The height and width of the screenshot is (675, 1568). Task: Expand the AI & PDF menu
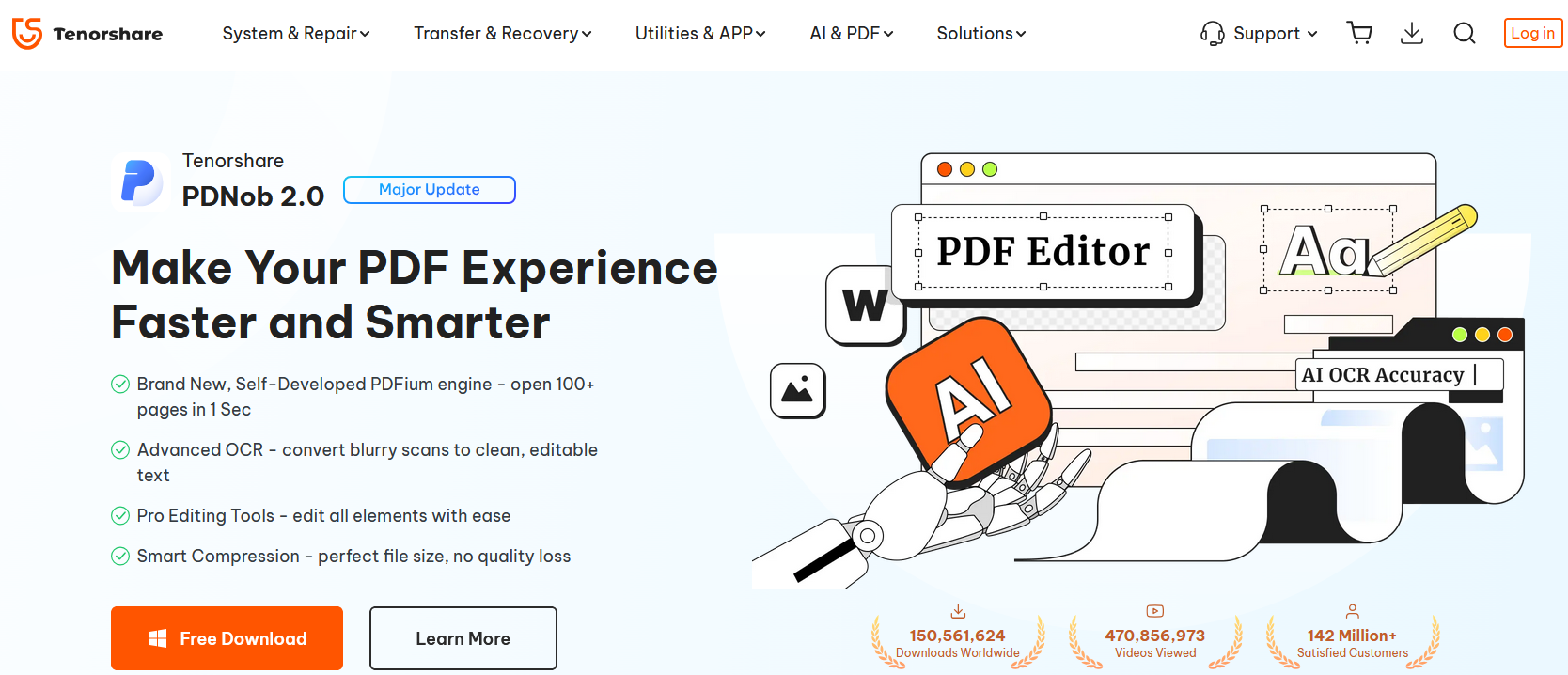(x=852, y=34)
